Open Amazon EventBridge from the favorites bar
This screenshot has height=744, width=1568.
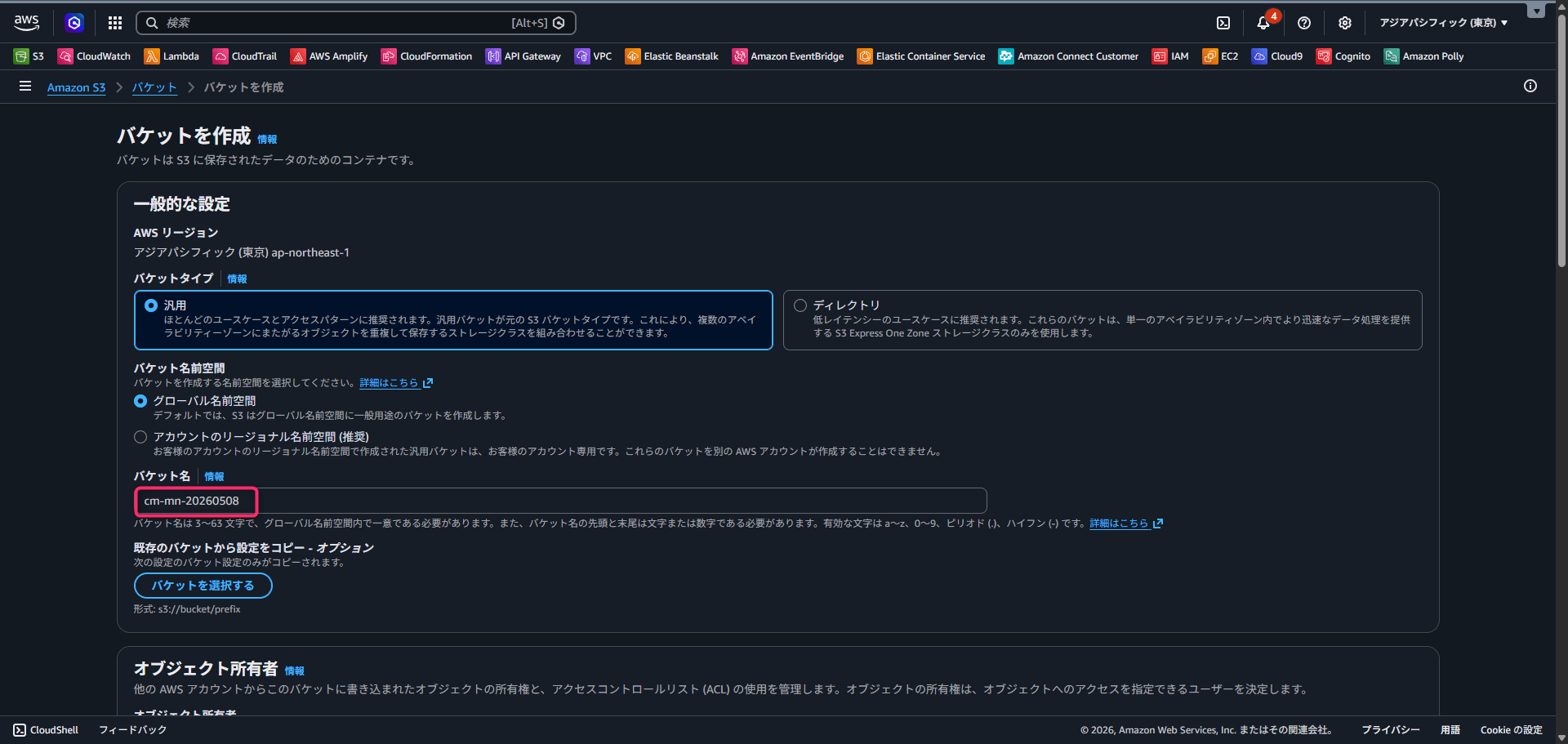click(788, 56)
